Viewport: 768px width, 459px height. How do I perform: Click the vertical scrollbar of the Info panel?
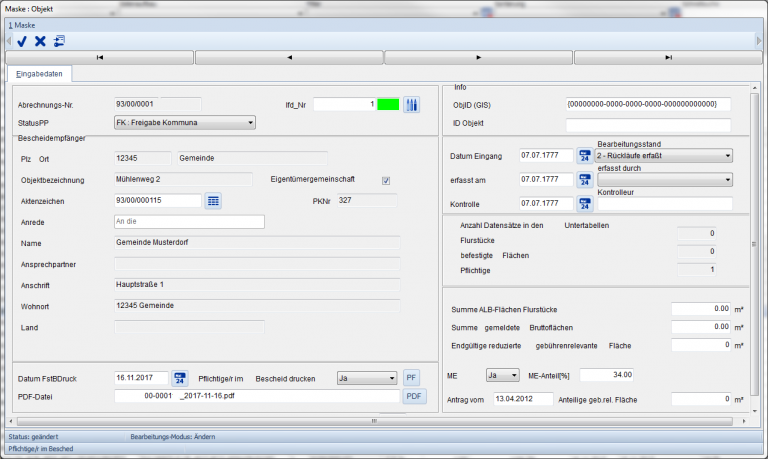[x=754, y=245]
